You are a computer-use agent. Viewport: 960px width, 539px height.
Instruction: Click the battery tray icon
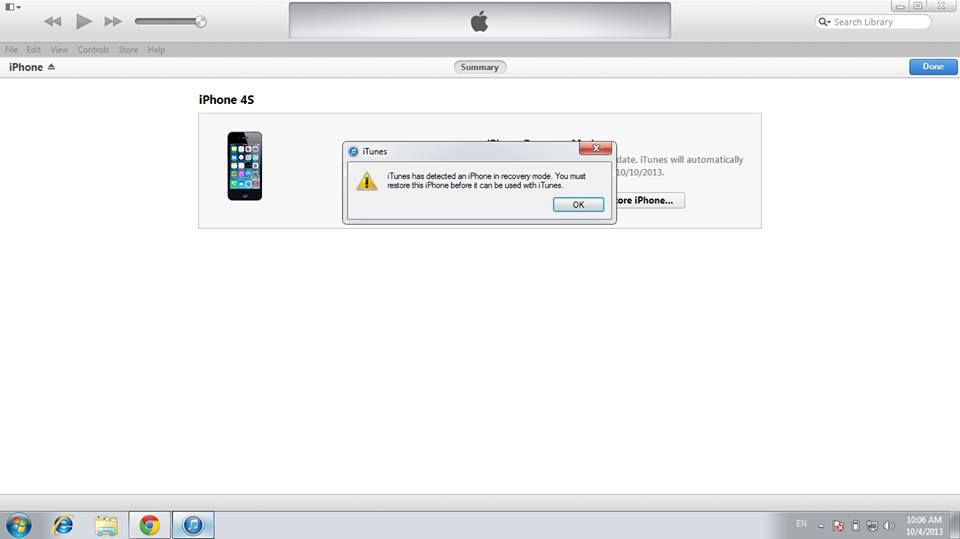click(855, 526)
